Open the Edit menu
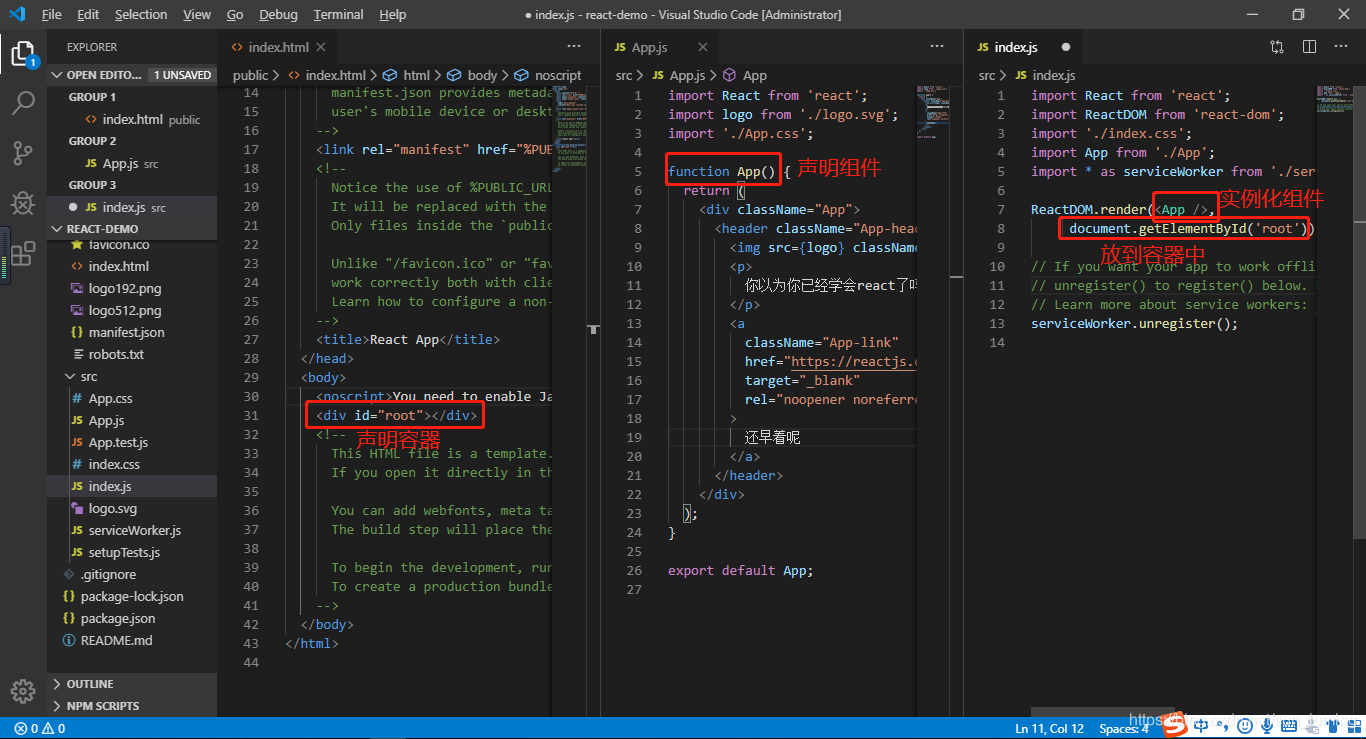1366x739 pixels. 88,14
